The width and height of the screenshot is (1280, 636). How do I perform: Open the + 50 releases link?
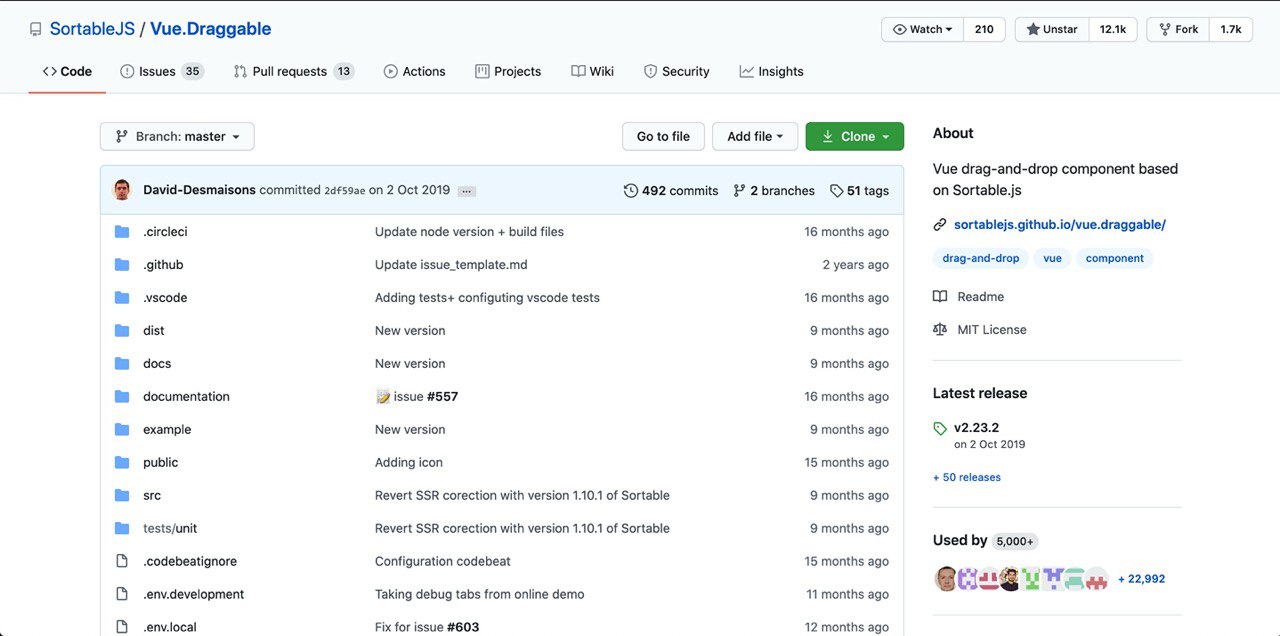click(x=967, y=478)
